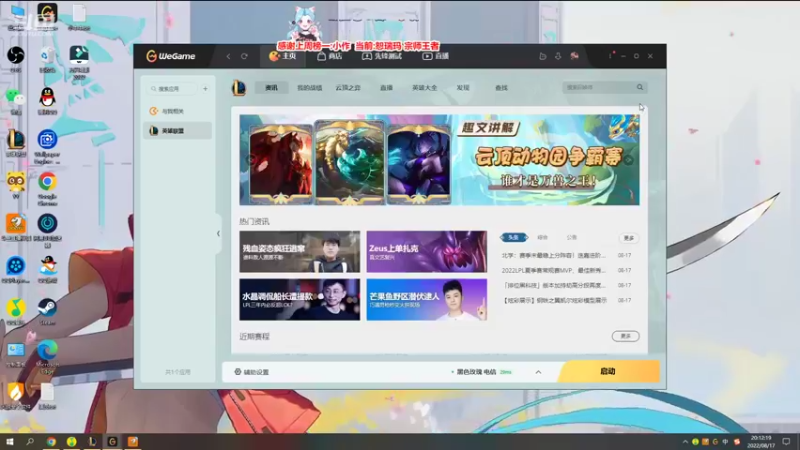This screenshot has height=450, width=800.
Task: Click the 黑色玫瑰 电信 server text
Action: (477, 372)
